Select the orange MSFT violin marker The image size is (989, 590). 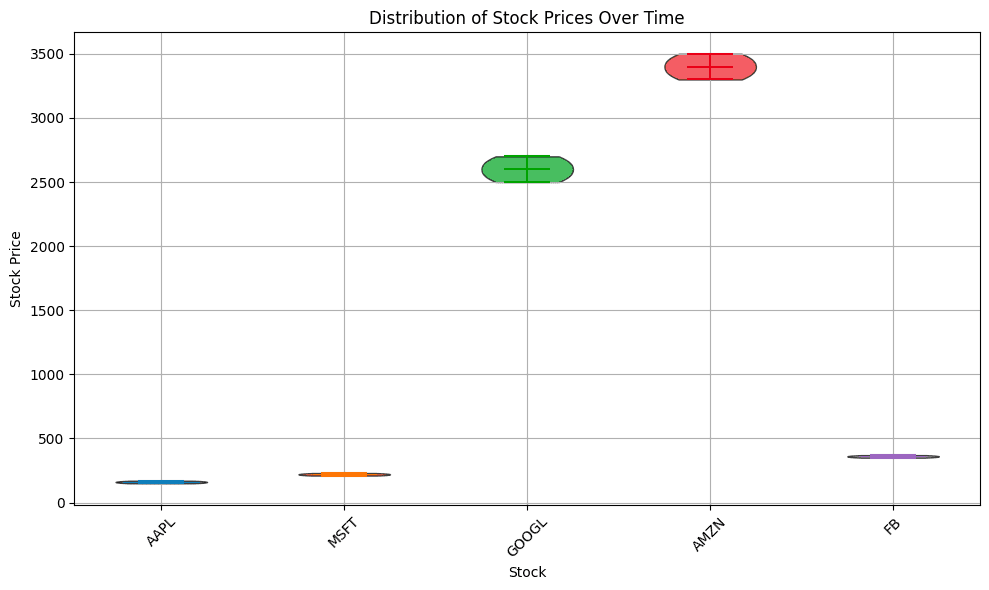pyautogui.click(x=344, y=474)
